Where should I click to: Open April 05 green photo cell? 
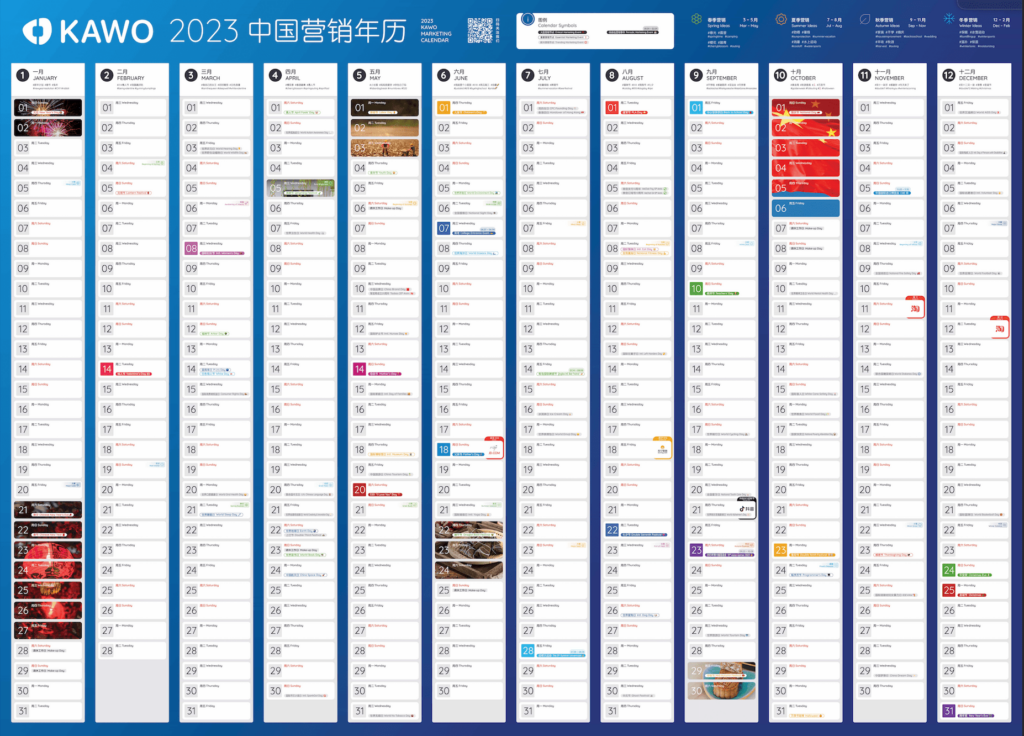(x=300, y=188)
